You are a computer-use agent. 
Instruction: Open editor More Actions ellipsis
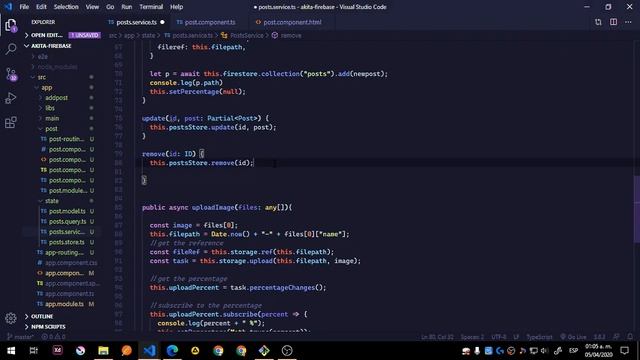pyautogui.click(x=628, y=22)
